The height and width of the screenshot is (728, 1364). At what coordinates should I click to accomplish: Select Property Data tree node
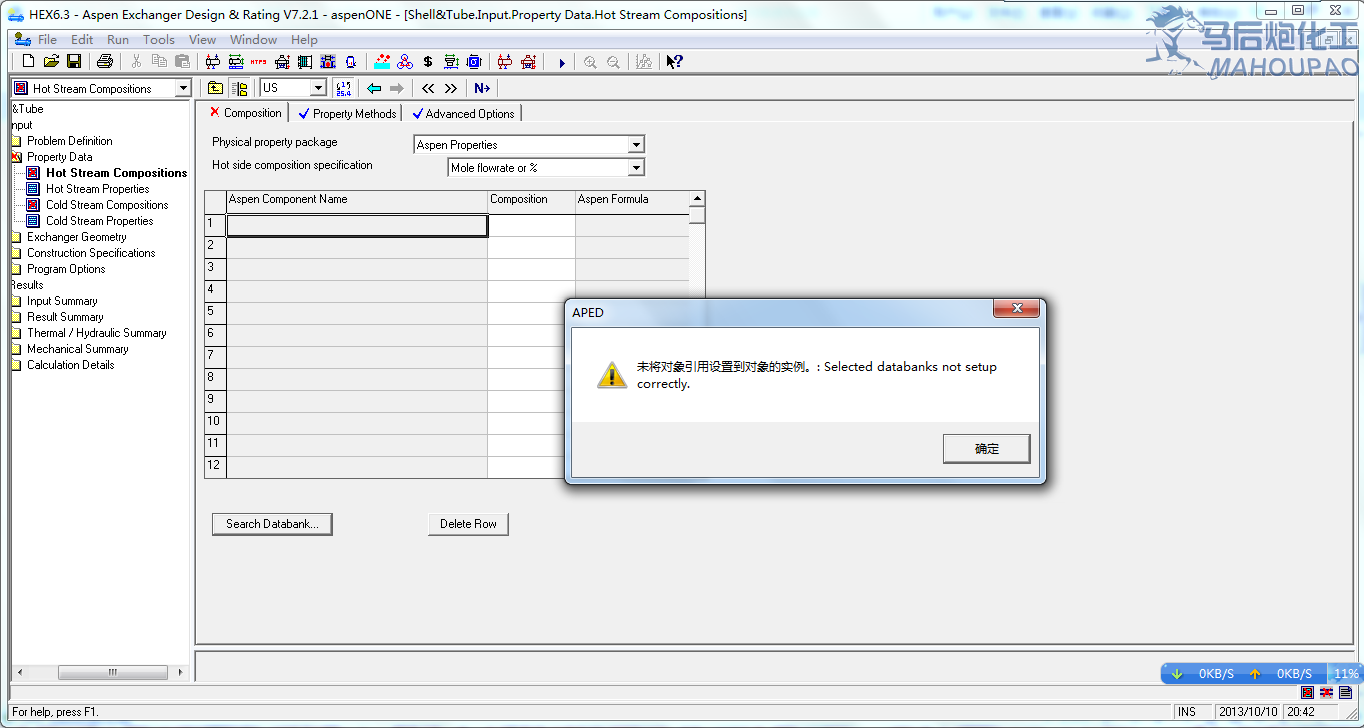[x=59, y=157]
